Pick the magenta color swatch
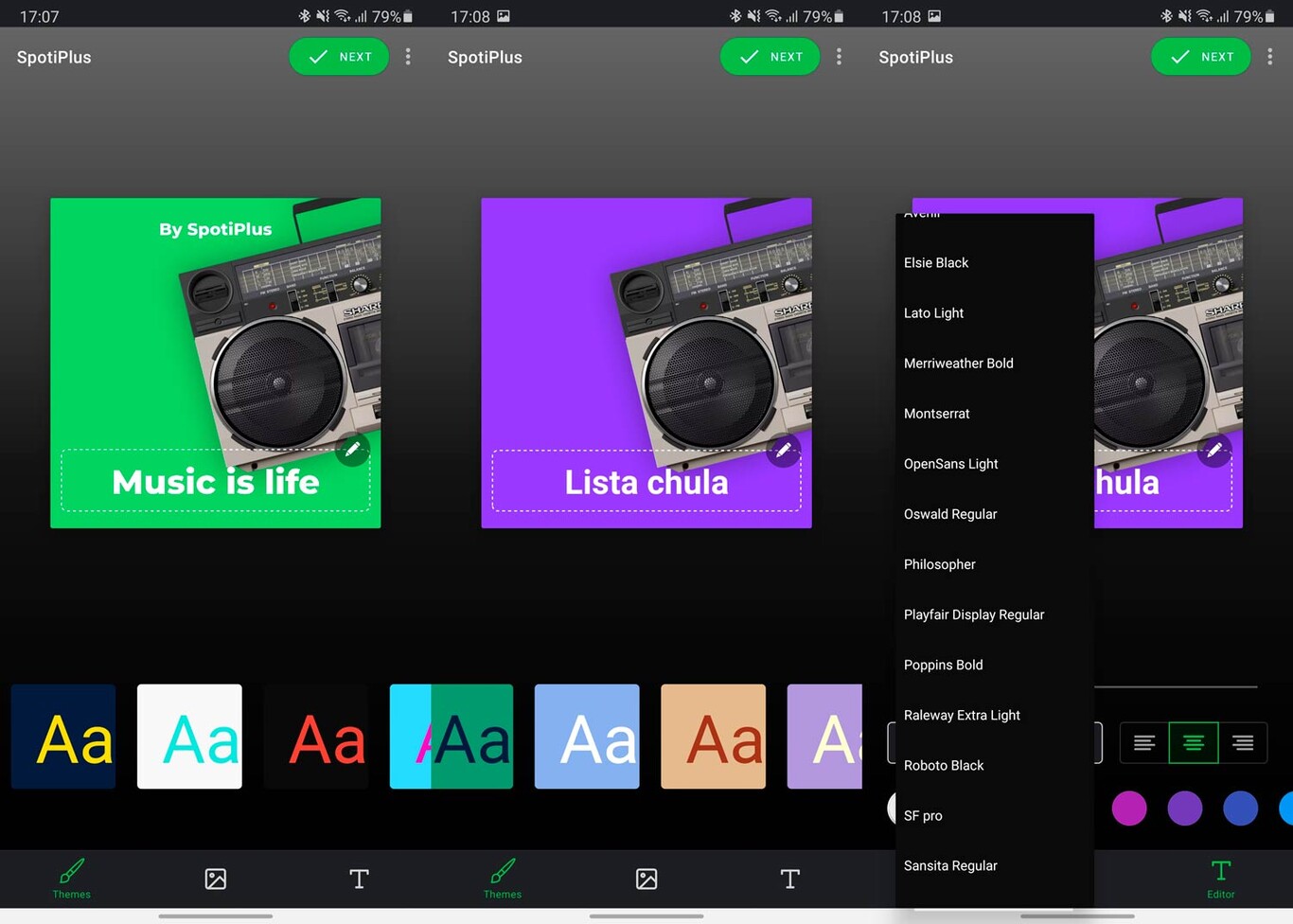The height and width of the screenshot is (924, 1293). tap(1129, 808)
